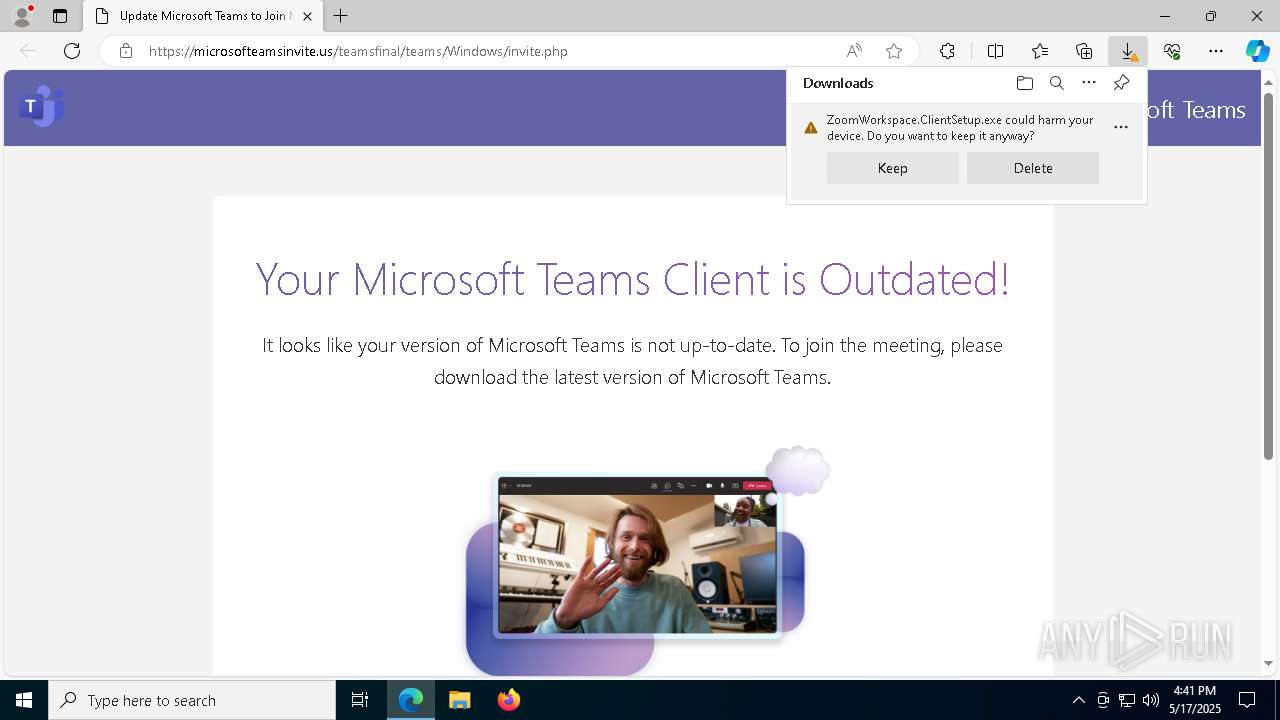Open the volume tray icon
1280x720 pixels.
coord(1151,700)
